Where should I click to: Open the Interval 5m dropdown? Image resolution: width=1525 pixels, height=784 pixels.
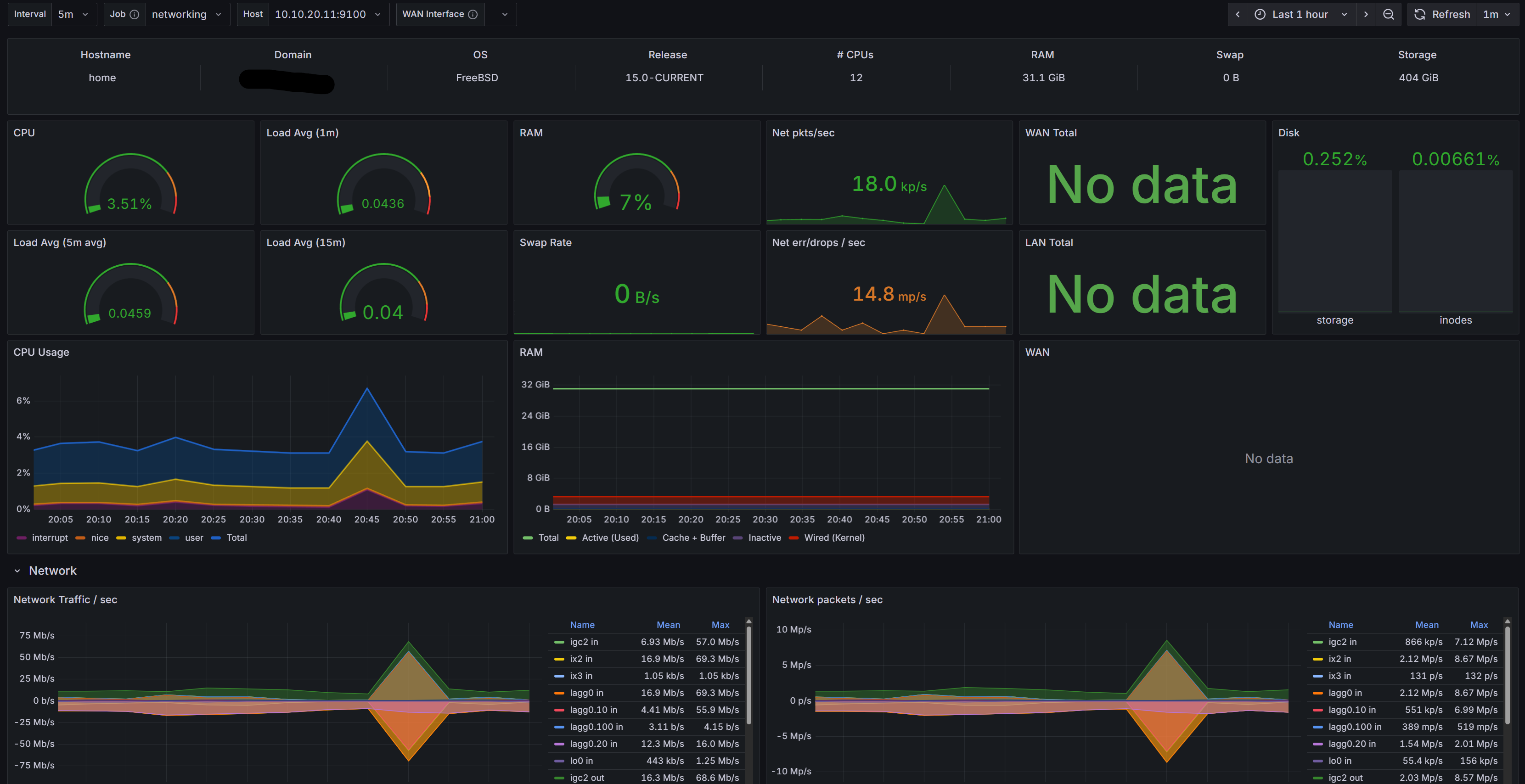coord(73,14)
